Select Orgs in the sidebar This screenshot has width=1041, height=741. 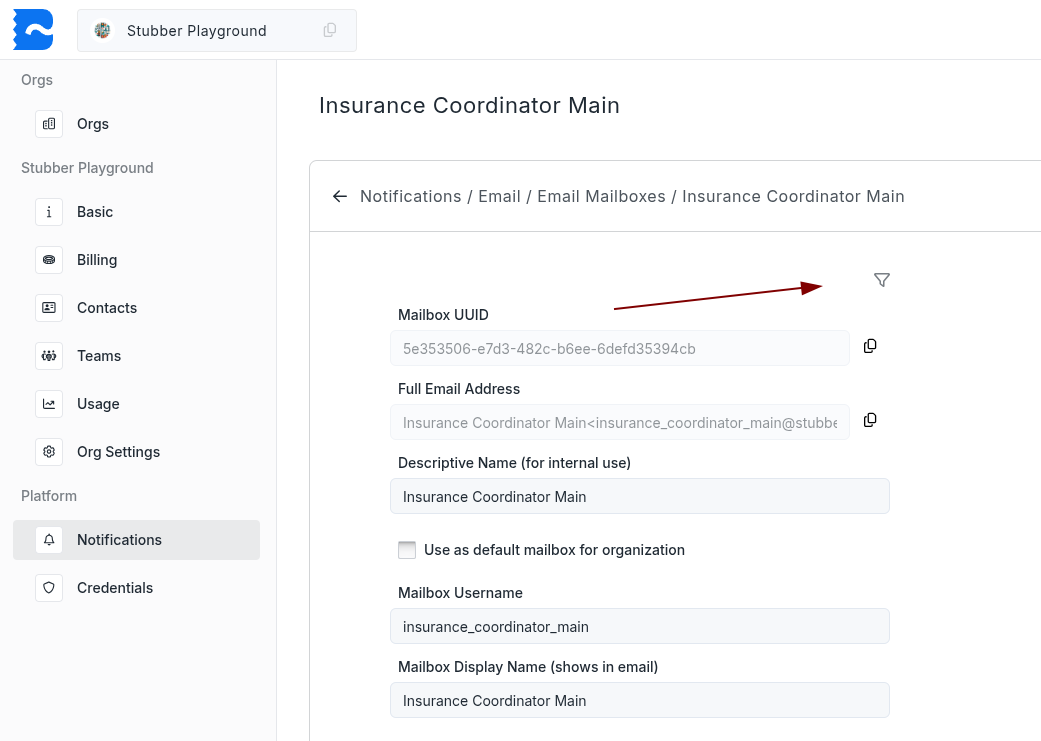click(x=93, y=124)
